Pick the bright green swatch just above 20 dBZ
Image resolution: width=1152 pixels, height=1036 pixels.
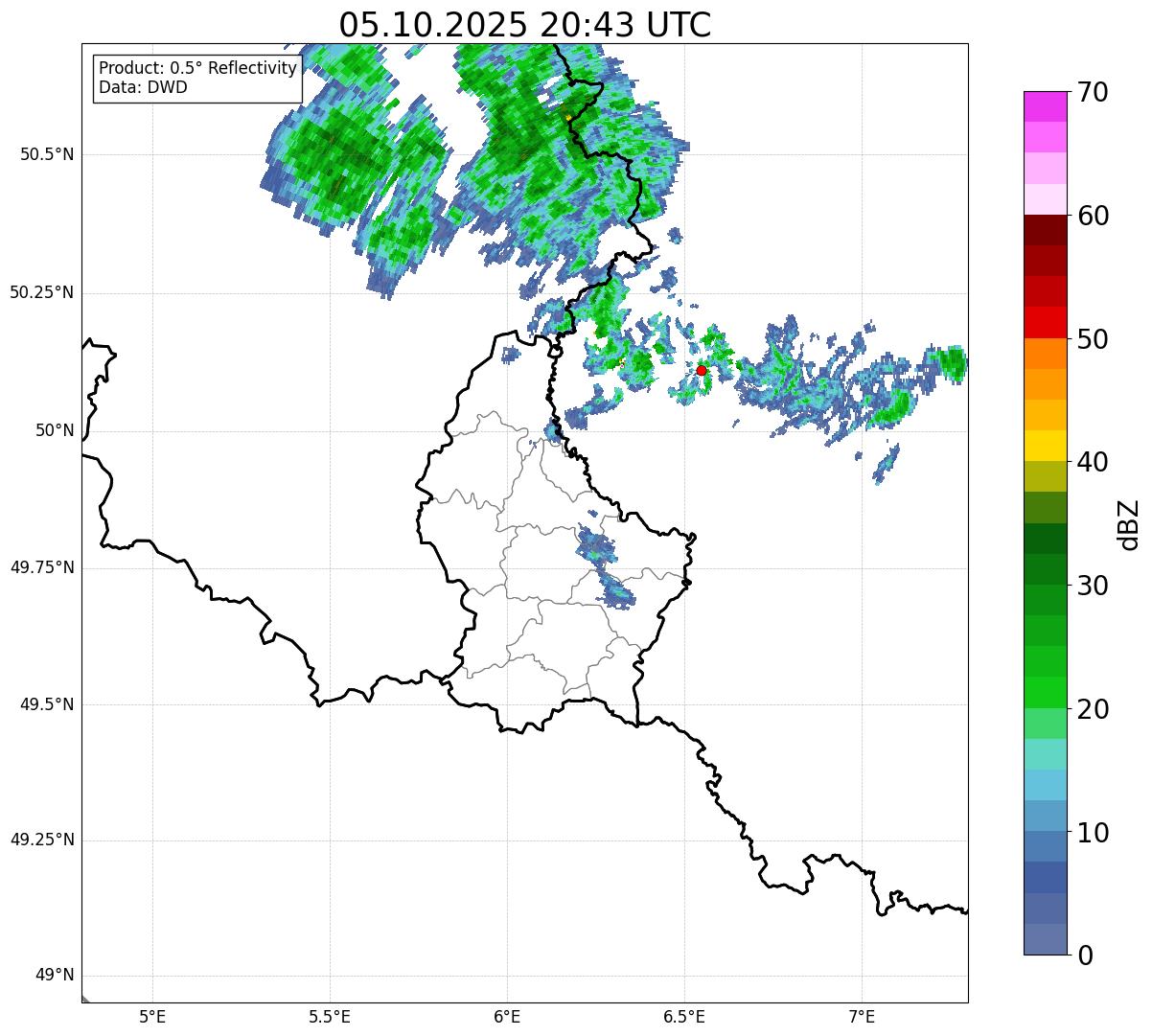pos(1046,693)
